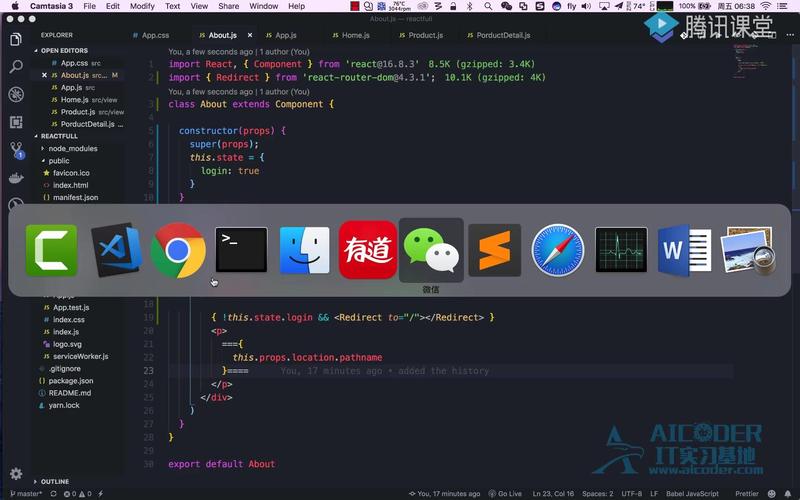Open the Help menu
The image size is (800, 500).
(296, 6)
